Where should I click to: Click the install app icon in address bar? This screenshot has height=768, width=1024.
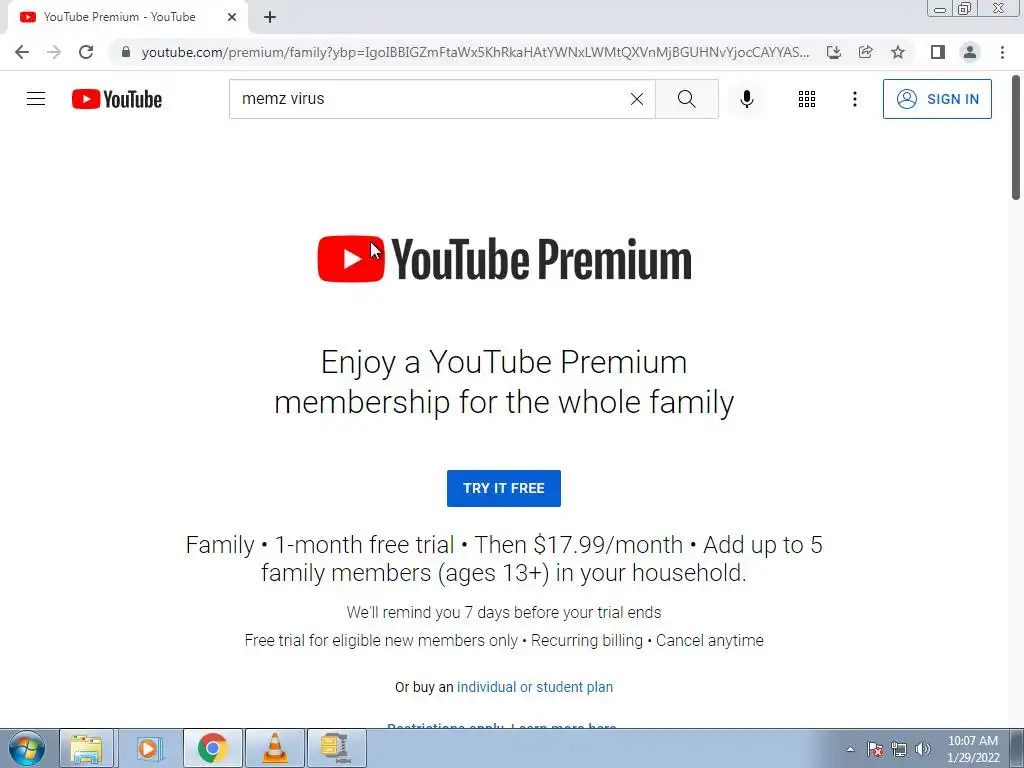833,52
